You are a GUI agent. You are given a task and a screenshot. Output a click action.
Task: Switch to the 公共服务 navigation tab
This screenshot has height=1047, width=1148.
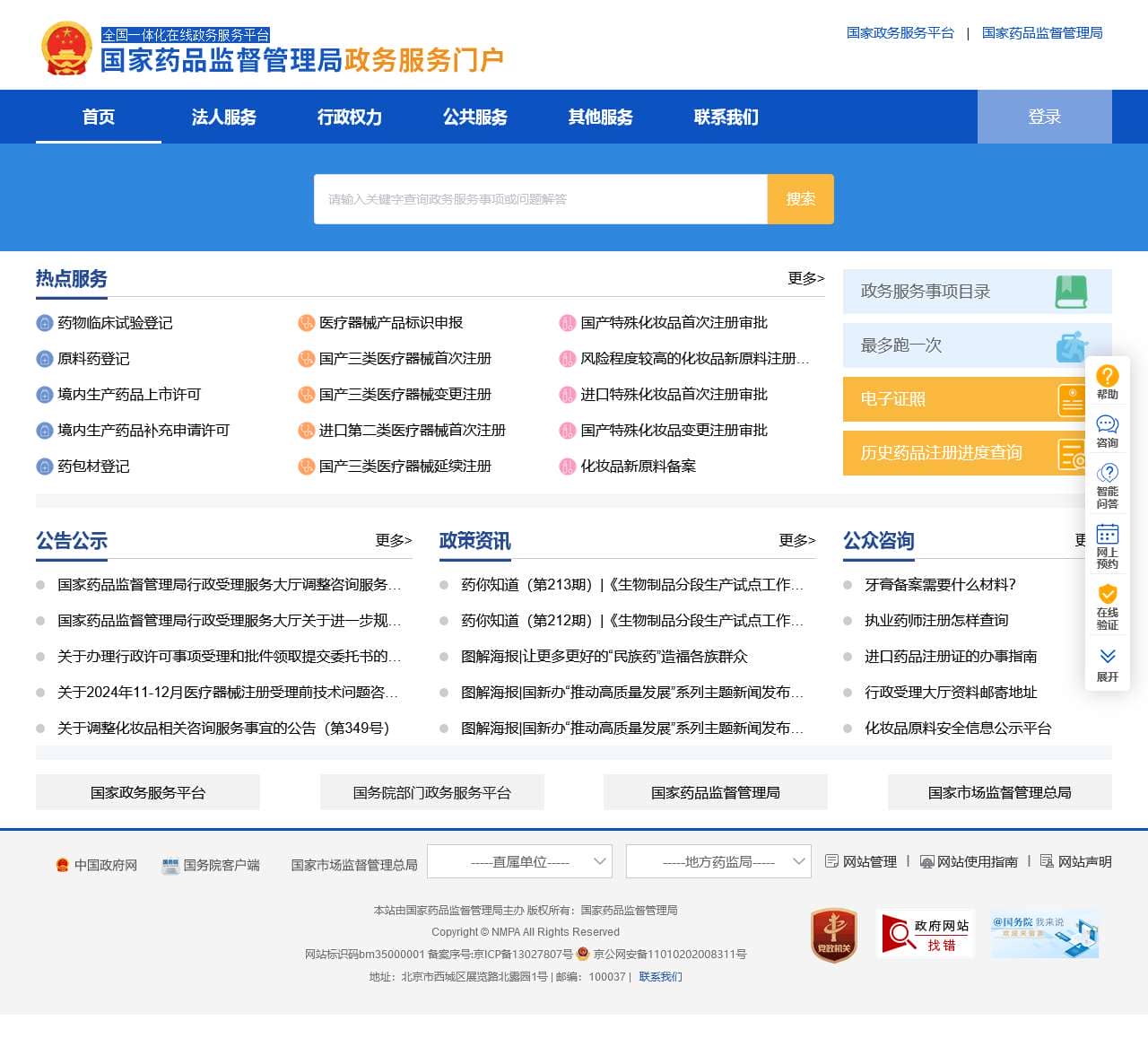[474, 117]
